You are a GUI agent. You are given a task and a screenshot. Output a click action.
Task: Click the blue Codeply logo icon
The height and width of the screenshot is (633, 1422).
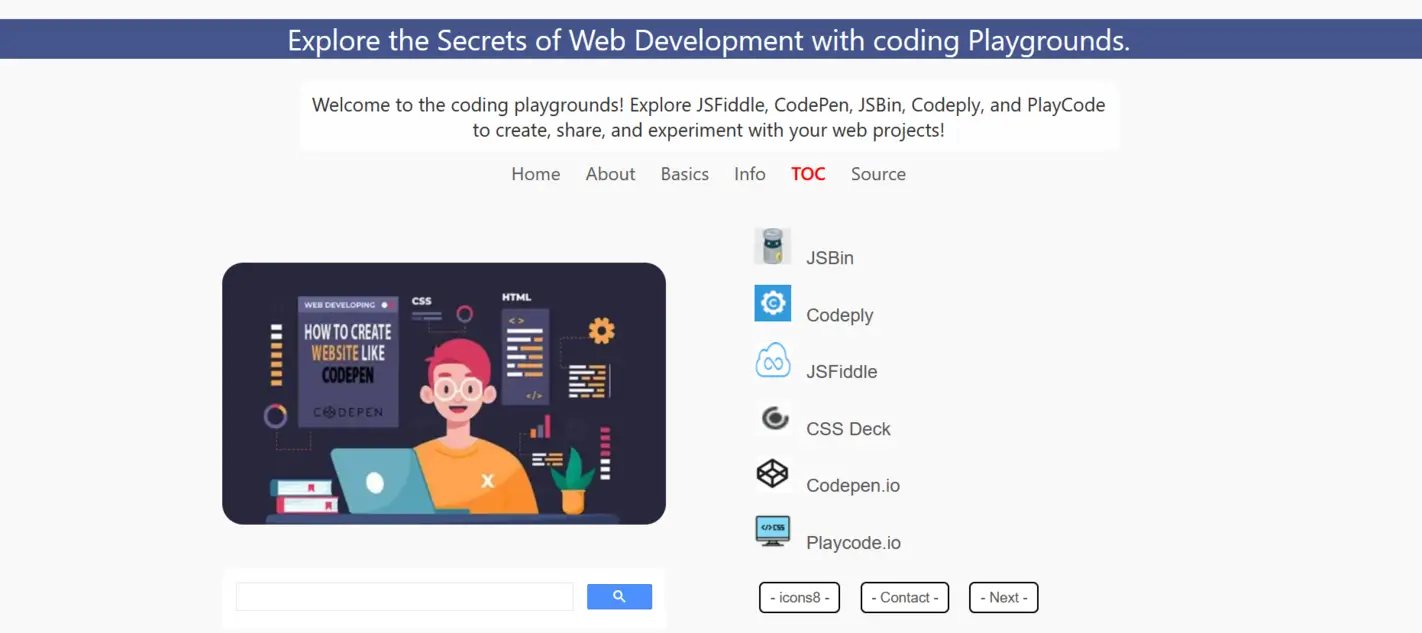coord(772,303)
